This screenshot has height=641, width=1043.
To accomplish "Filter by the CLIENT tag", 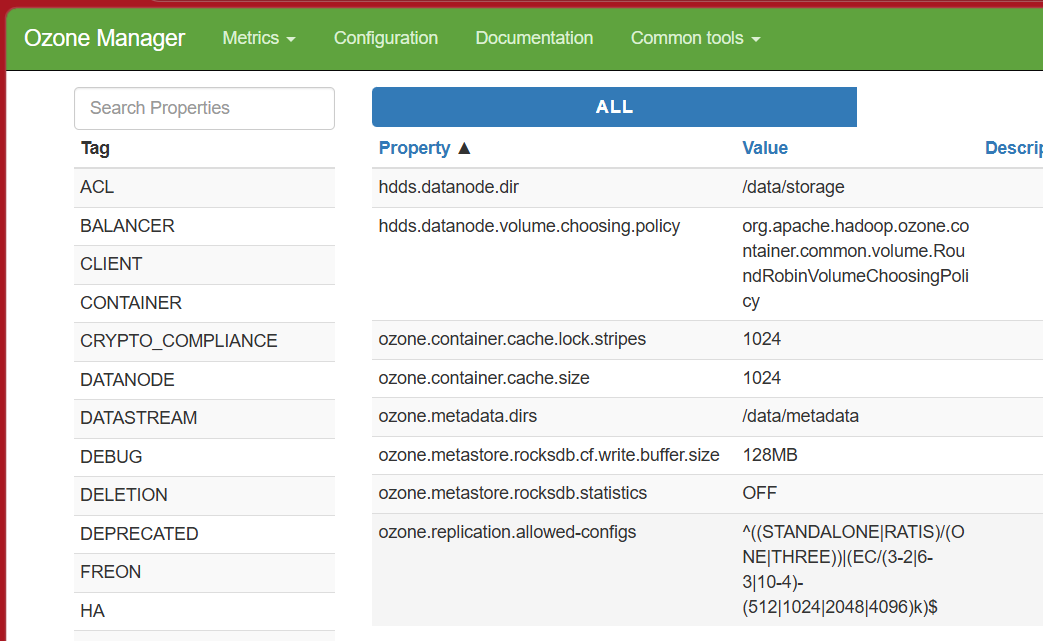I will click(204, 265).
